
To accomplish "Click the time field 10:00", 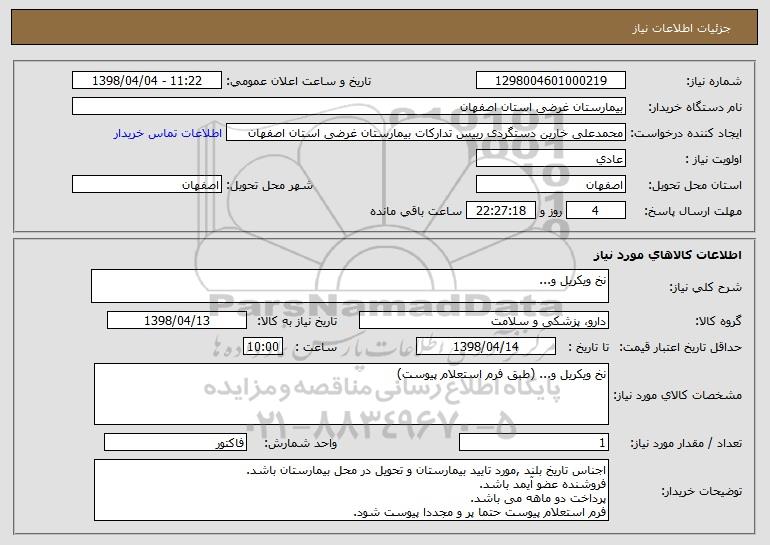I will tap(263, 346).
